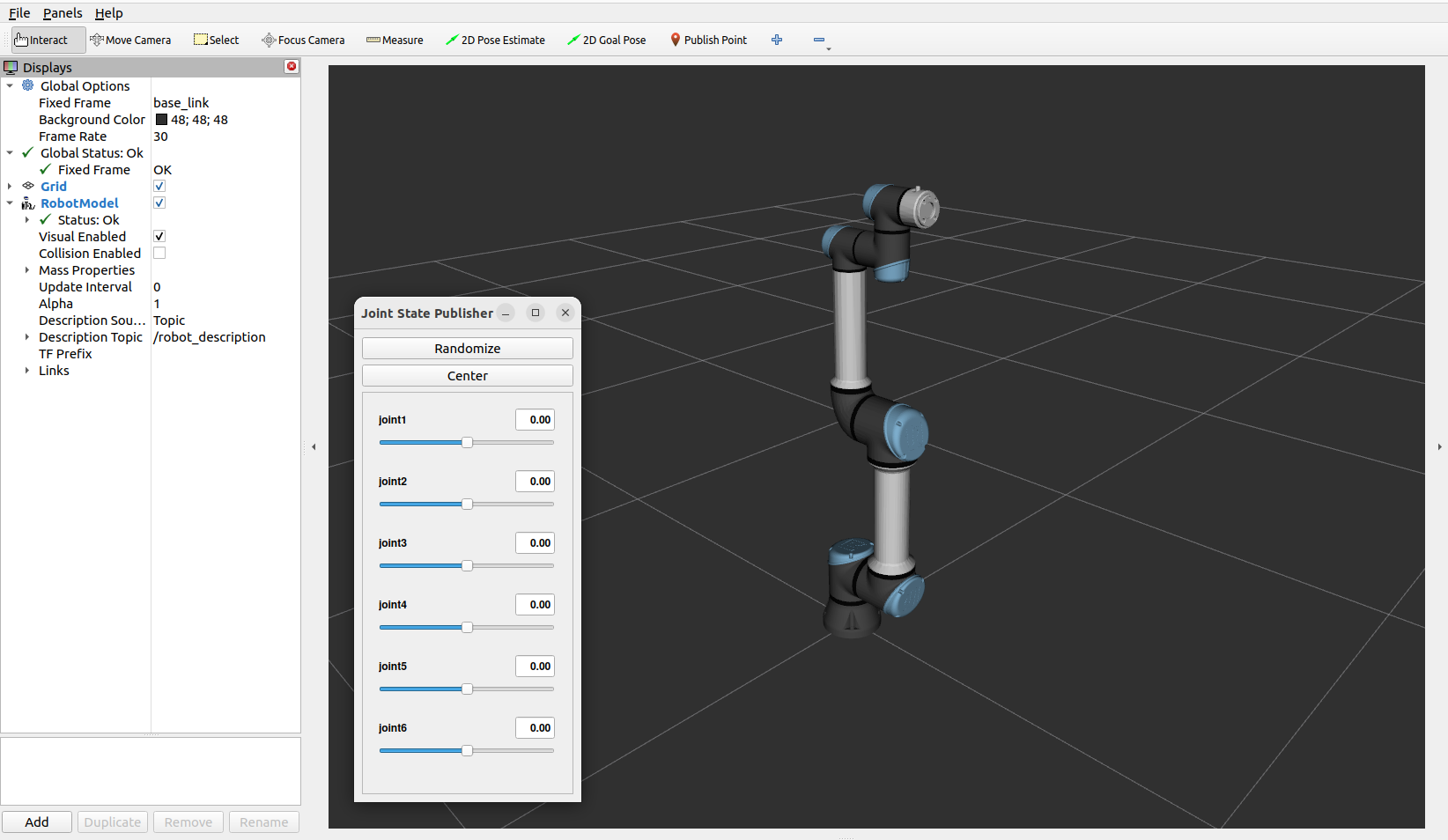The height and width of the screenshot is (840, 1448).
Task: Enable Collision Enabled checkbox
Action: point(159,253)
